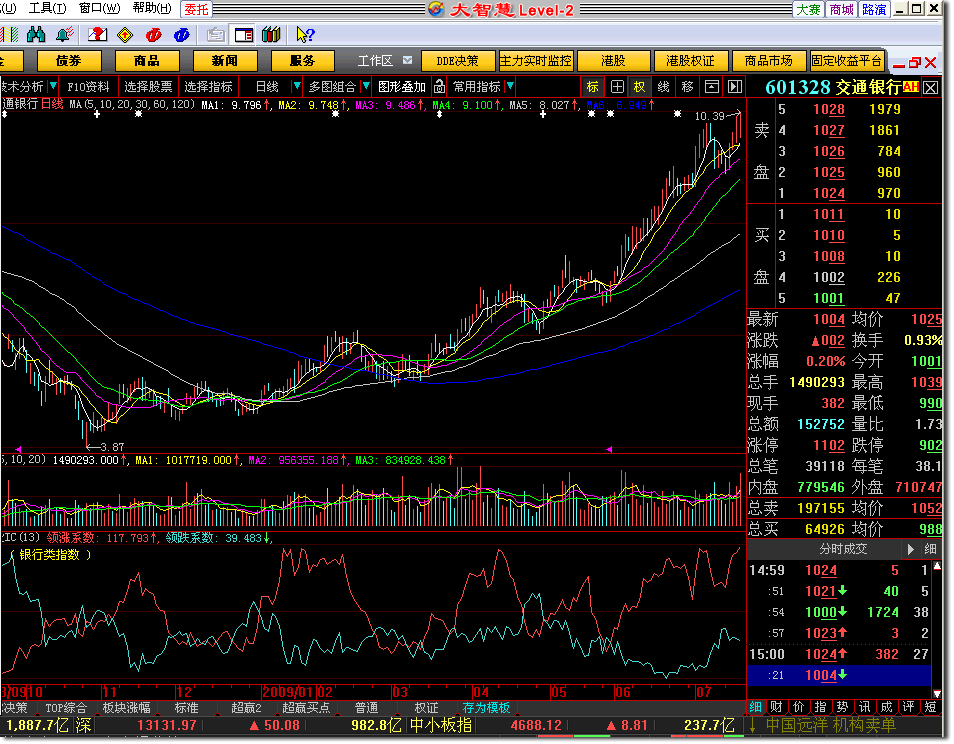
Task: Click the 债券 yellow button
Action: (69, 61)
